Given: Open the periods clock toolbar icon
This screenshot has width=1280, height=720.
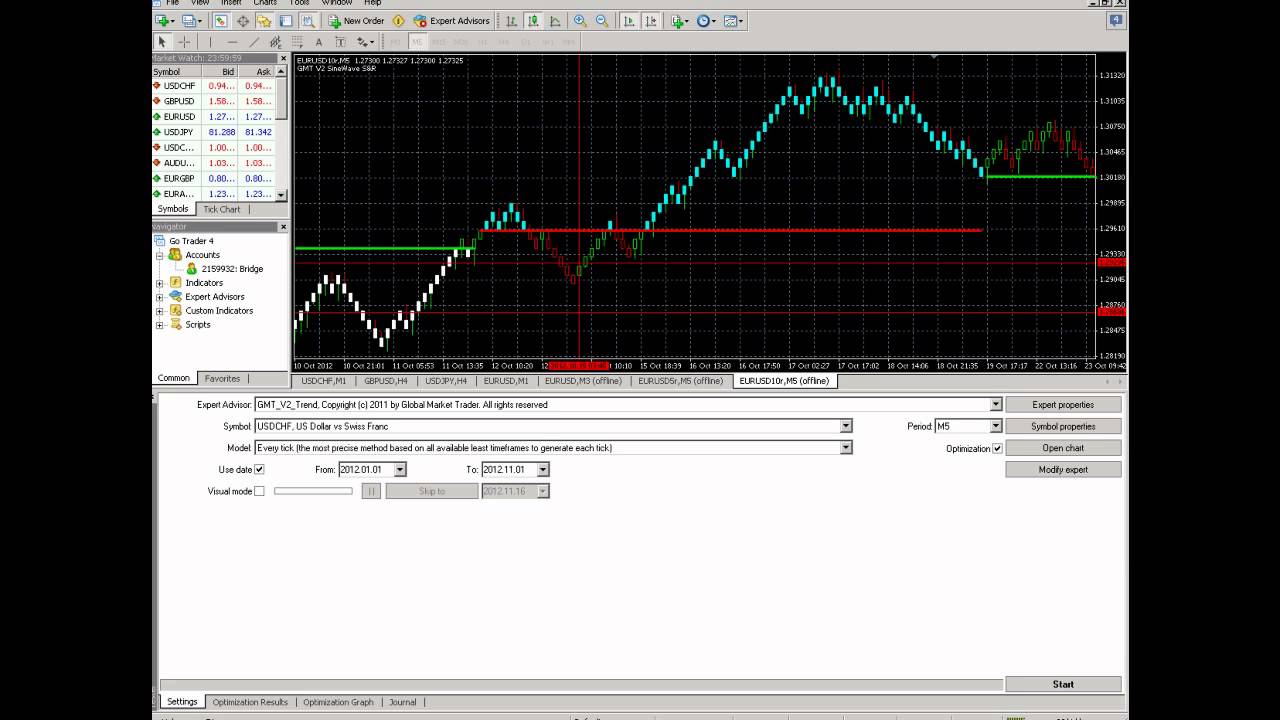Looking at the screenshot, I should pyautogui.click(x=706, y=21).
